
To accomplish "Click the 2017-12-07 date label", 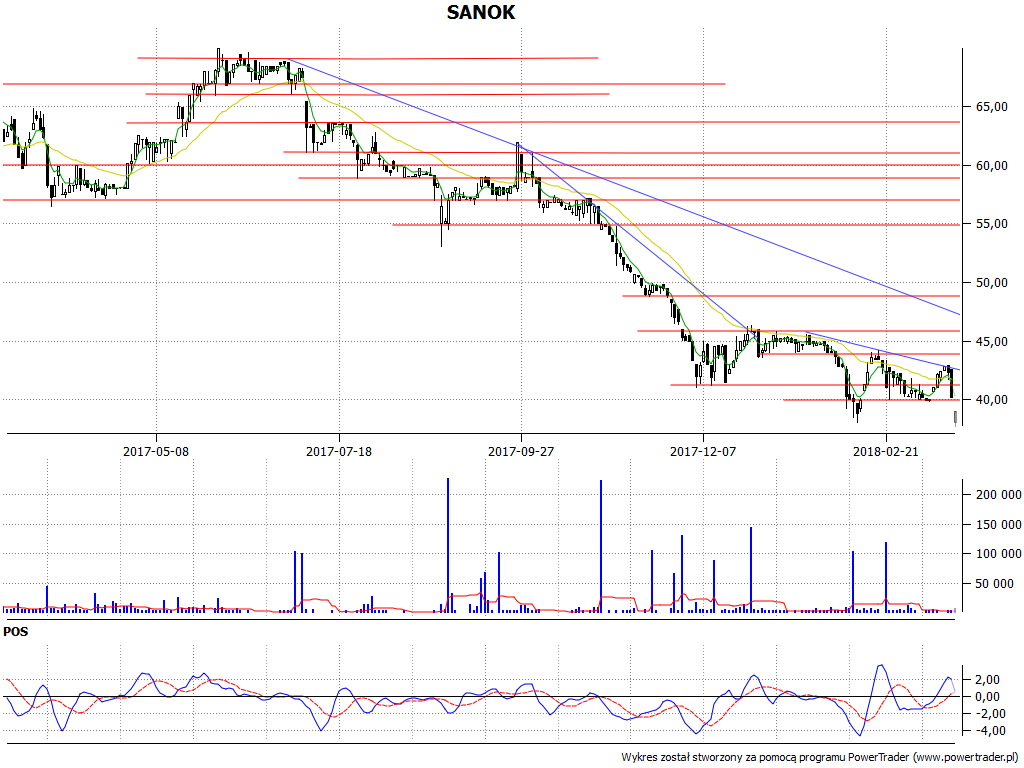I will [x=703, y=451].
